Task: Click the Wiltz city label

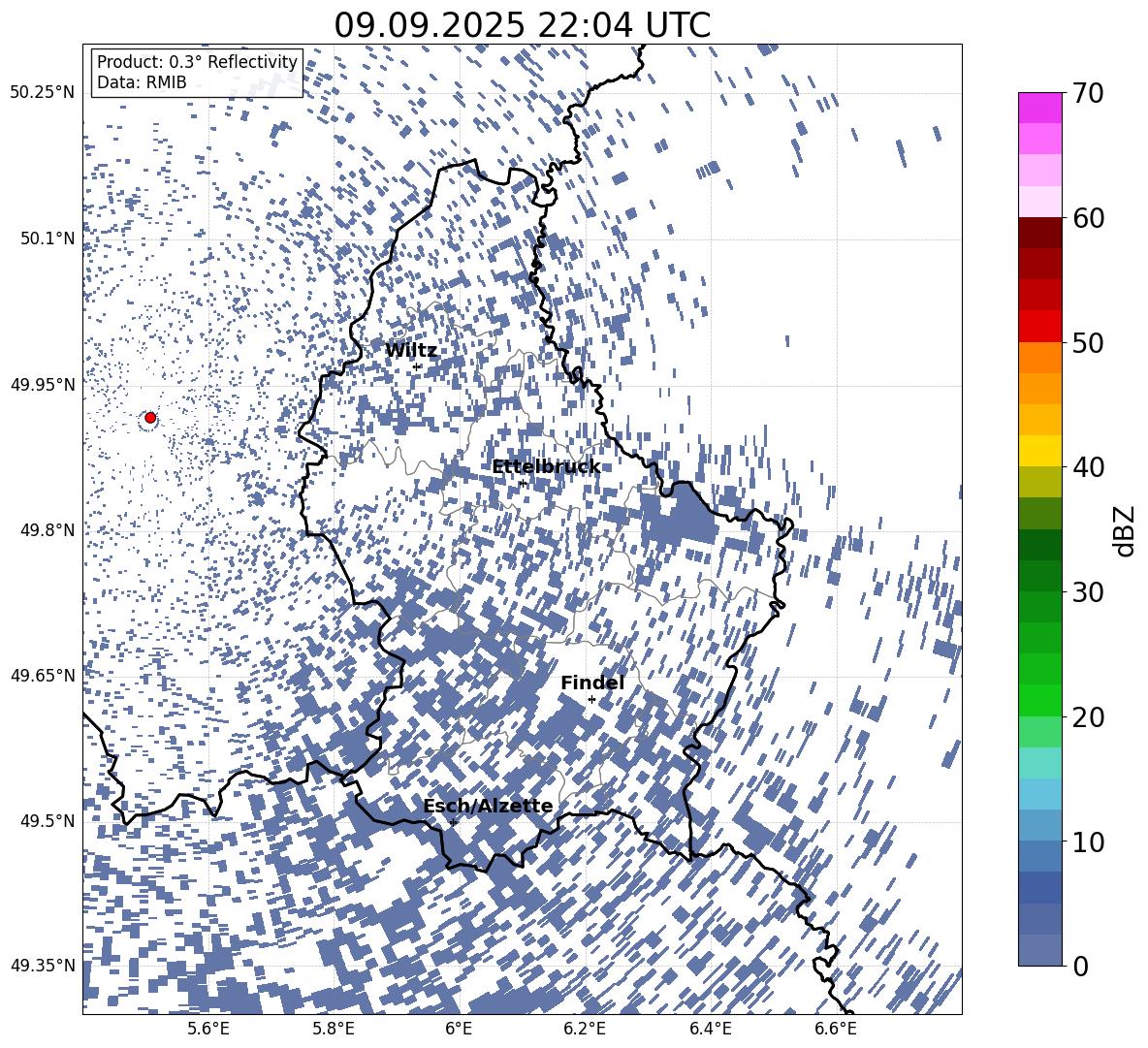Action: pos(411,351)
